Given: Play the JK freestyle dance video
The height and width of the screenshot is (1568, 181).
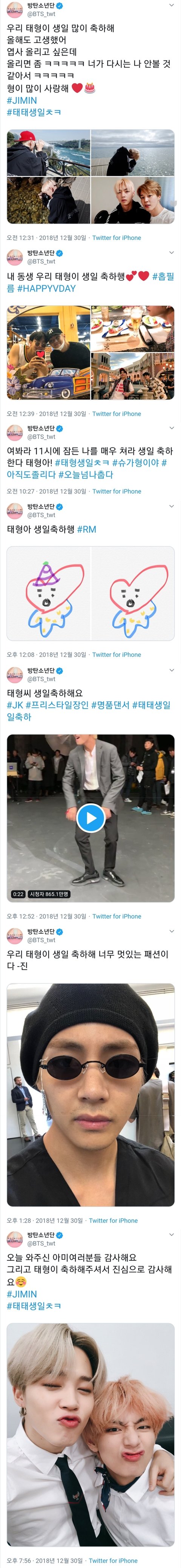Looking at the screenshot, I should pyautogui.click(x=90, y=818).
